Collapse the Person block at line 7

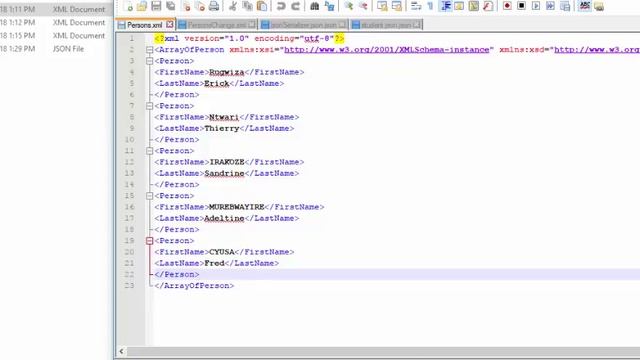click(149, 106)
